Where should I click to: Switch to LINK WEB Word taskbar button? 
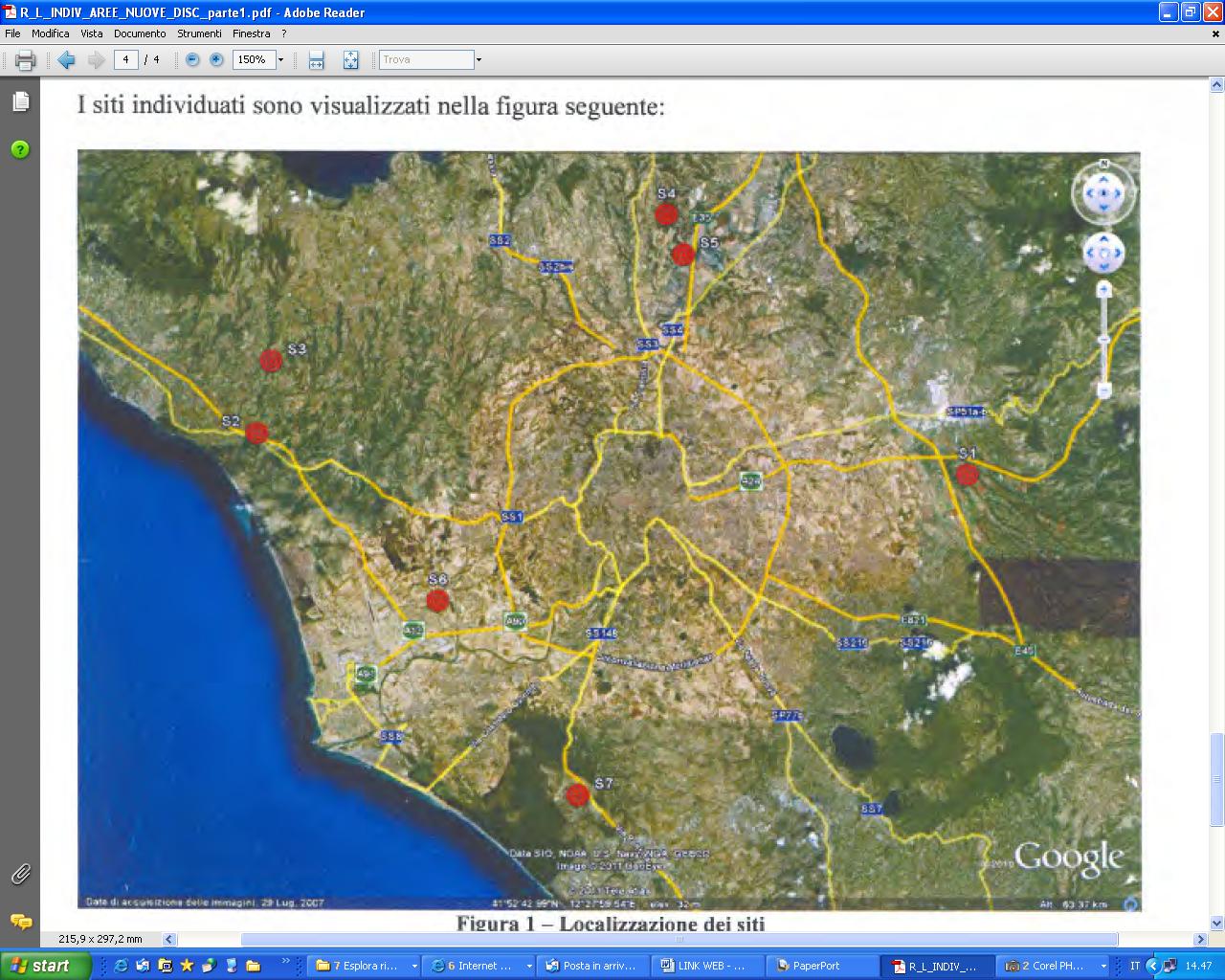point(708,966)
